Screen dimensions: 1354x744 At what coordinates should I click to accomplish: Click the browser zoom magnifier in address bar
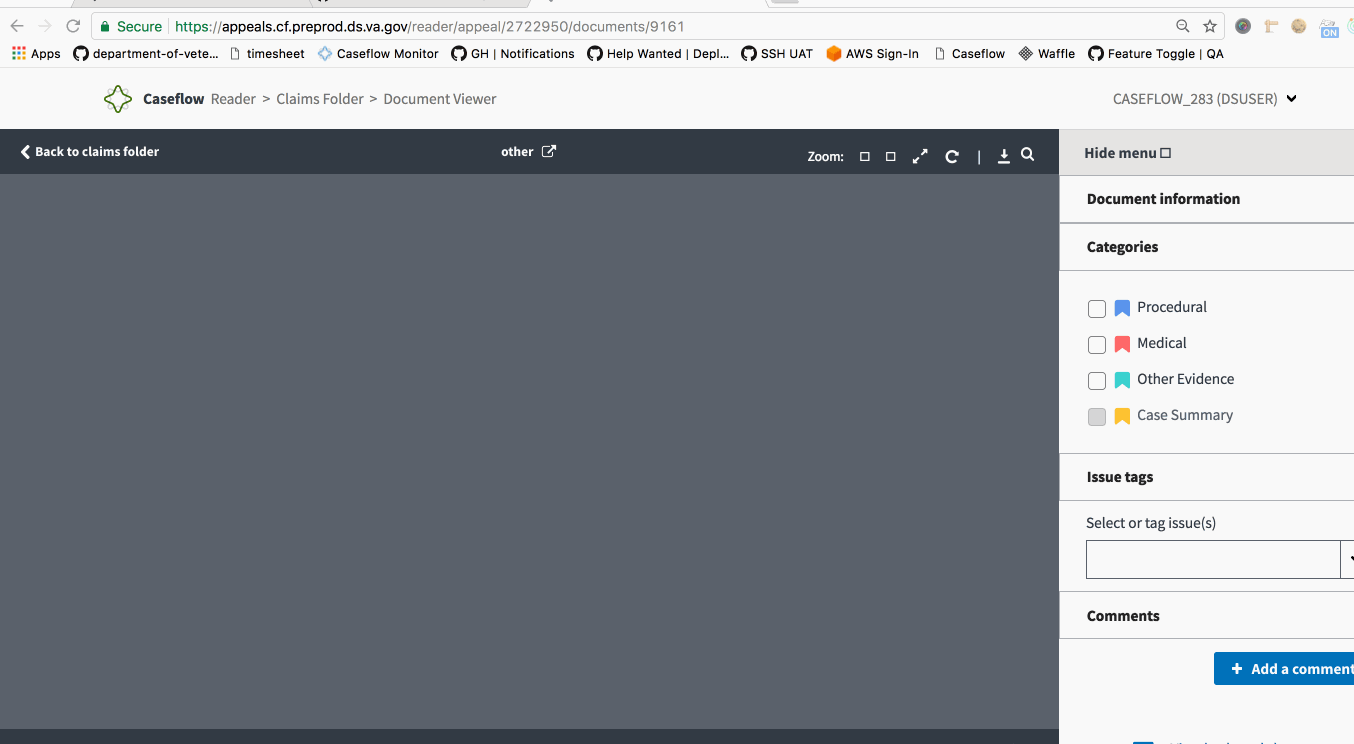(1183, 27)
